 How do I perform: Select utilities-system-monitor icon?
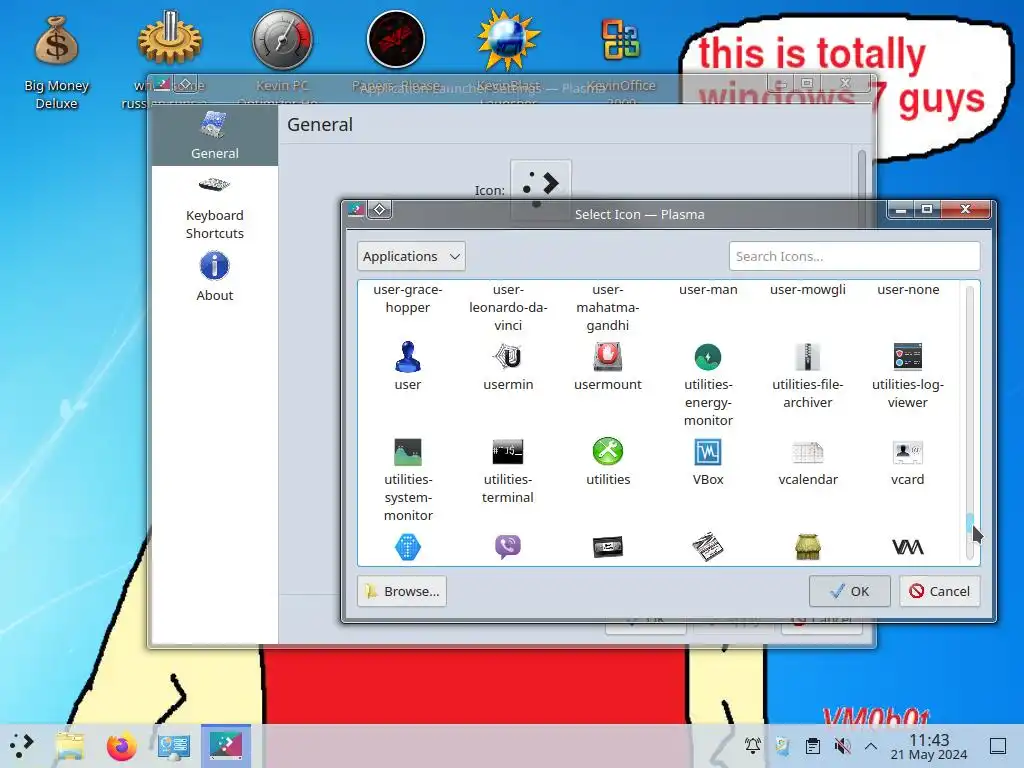(x=408, y=452)
